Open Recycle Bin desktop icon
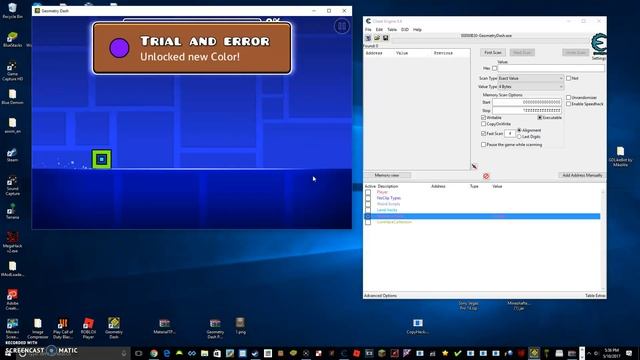The image size is (640, 360). [x=12, y=11]
